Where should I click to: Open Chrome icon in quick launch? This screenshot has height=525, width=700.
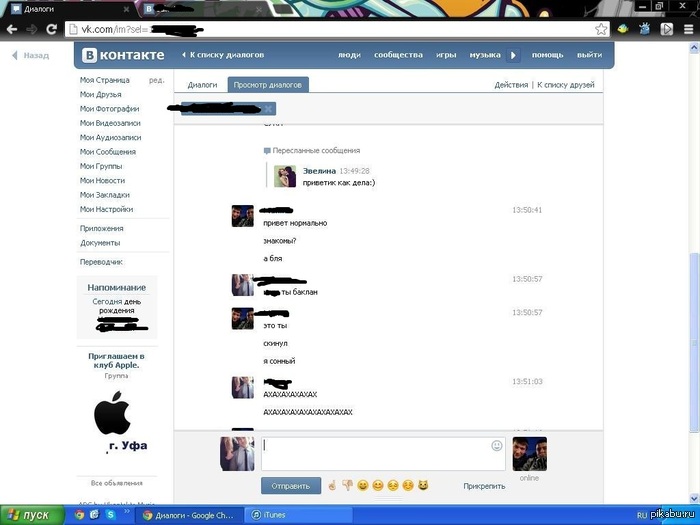pos(79,515)
